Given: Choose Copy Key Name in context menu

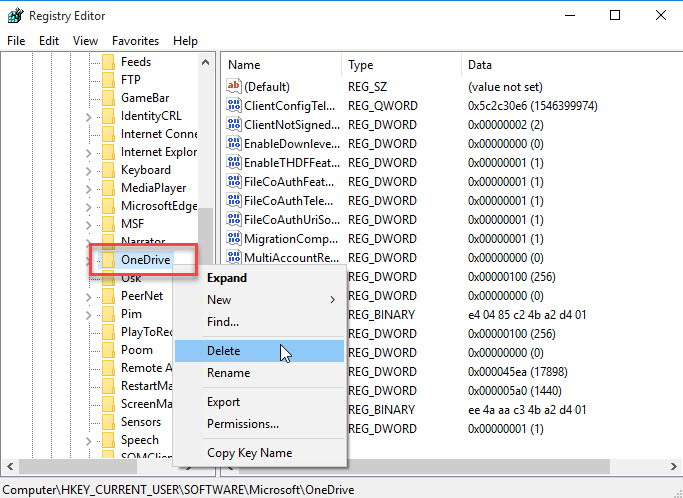Looking at the screenshot, I should [259, 453].
